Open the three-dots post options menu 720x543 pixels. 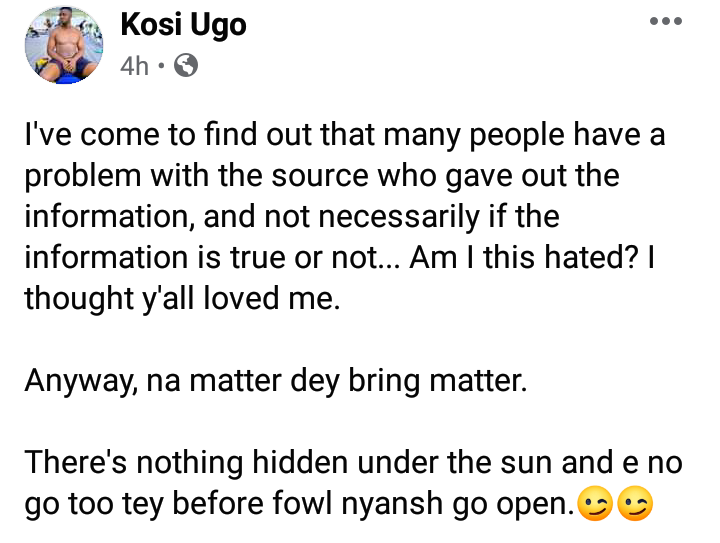tap(666, 21)
